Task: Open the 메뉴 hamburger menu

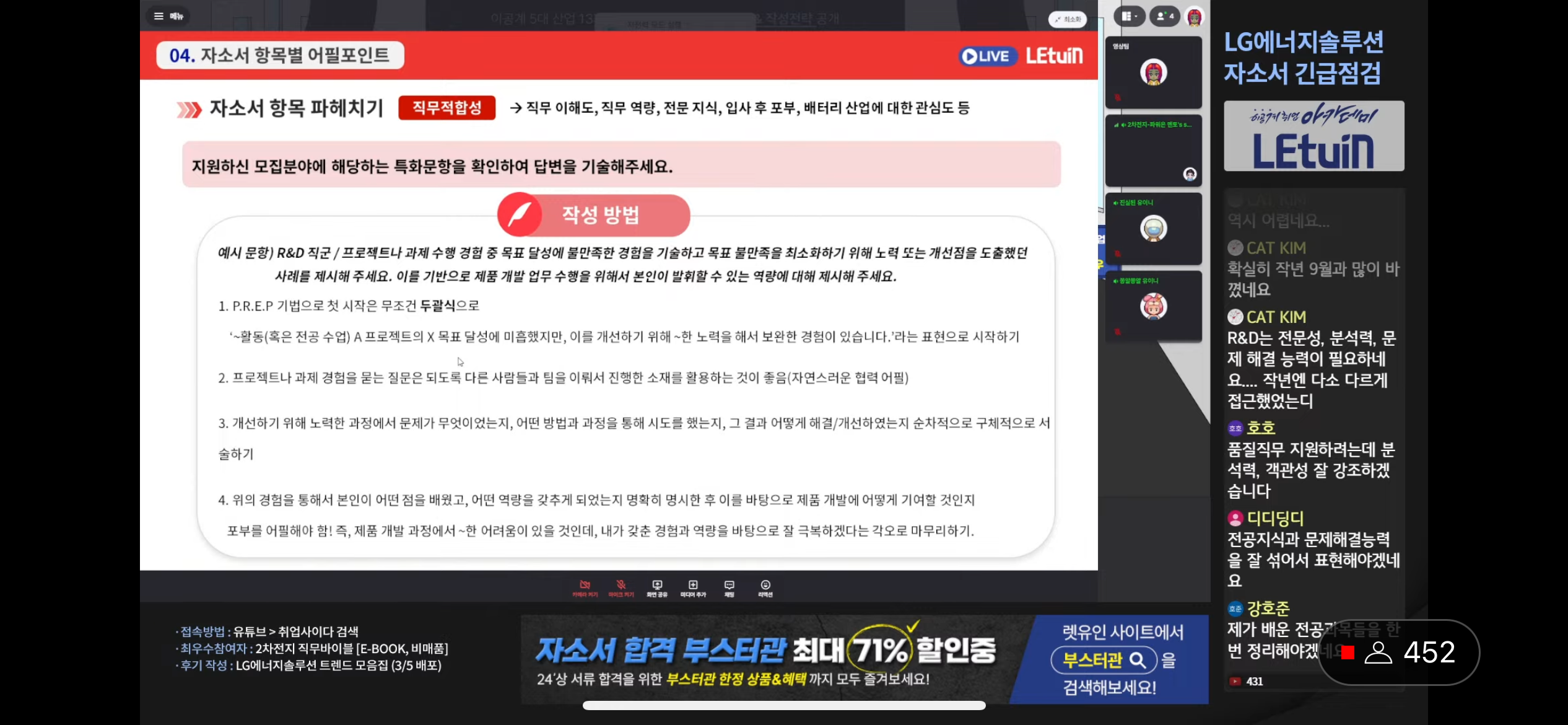Action: 168,16
